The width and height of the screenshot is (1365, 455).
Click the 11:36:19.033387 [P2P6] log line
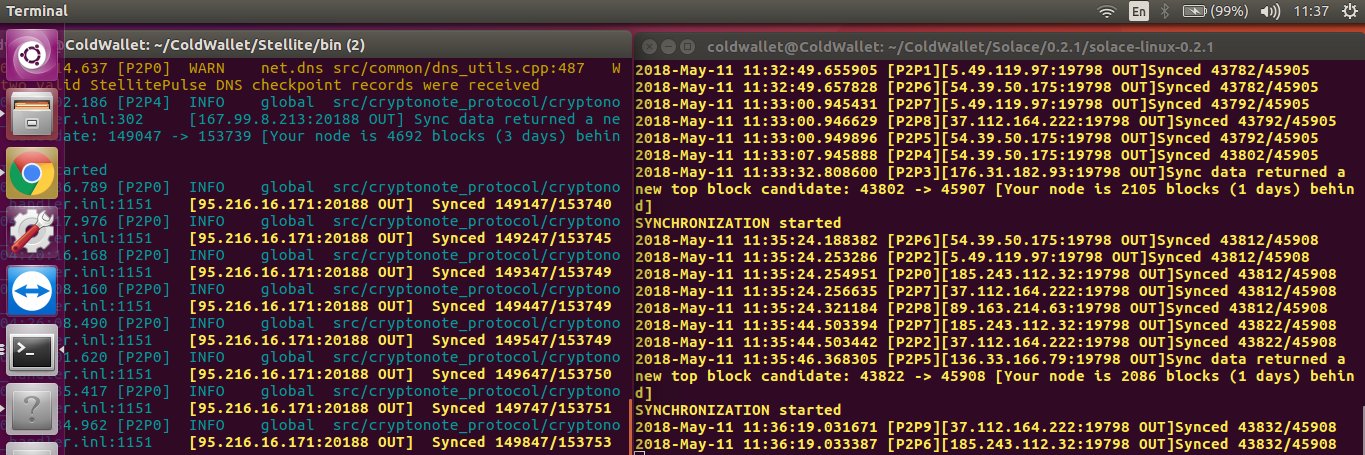(x=986, y=443)
